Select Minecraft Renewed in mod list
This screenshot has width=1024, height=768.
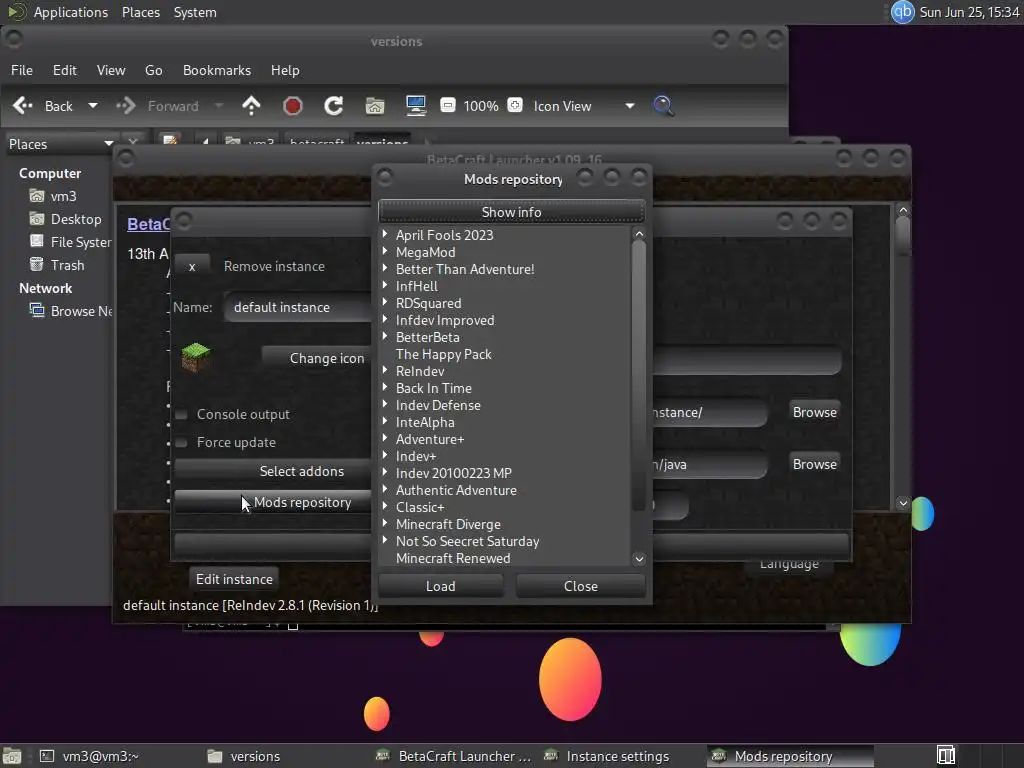pyautogui.click(x=453, y=558)
